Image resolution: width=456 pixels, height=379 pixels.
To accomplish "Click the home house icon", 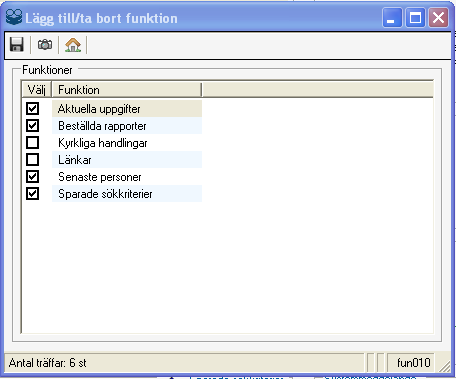I will (x=73, y=45).
